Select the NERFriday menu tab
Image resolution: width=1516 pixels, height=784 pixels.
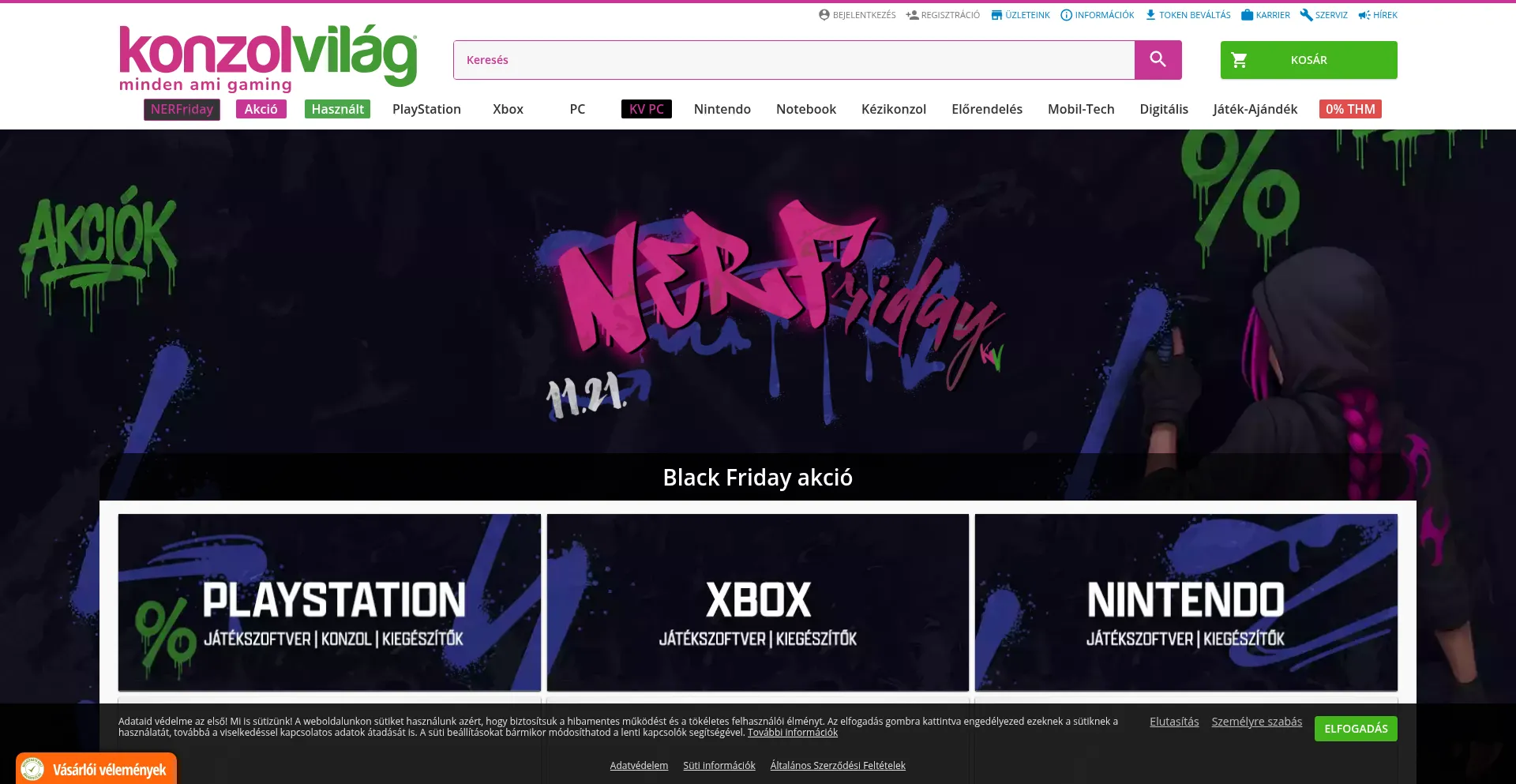182,109
